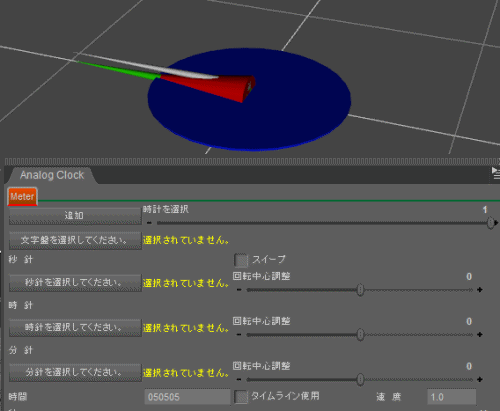Click plus icon of 秒針 回転中心調整 slider
The height and width of the screenshot is (411, 500).
pyautogui.click(x=480, y=290)
